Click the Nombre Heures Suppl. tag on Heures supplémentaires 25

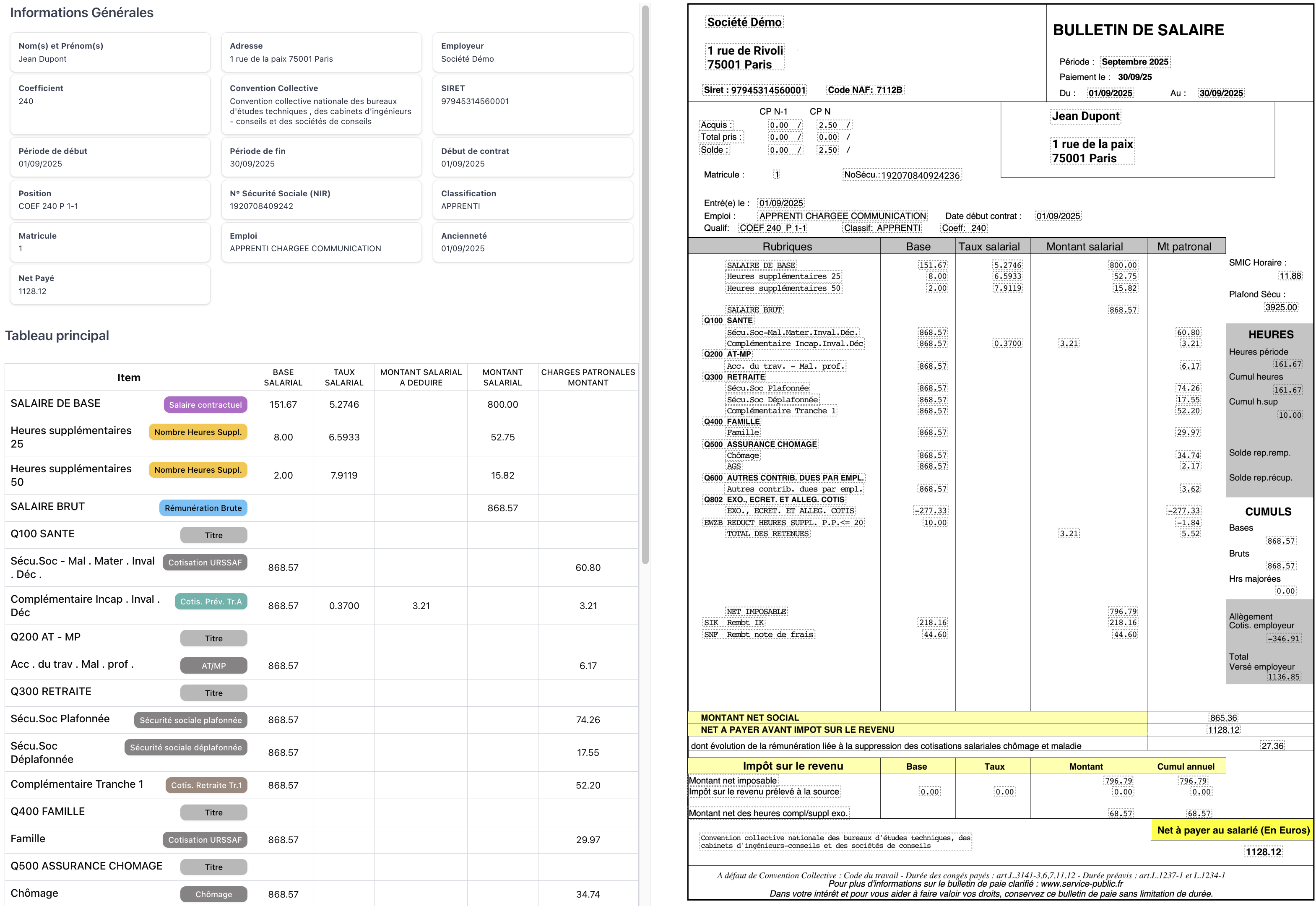coord(198,432)
